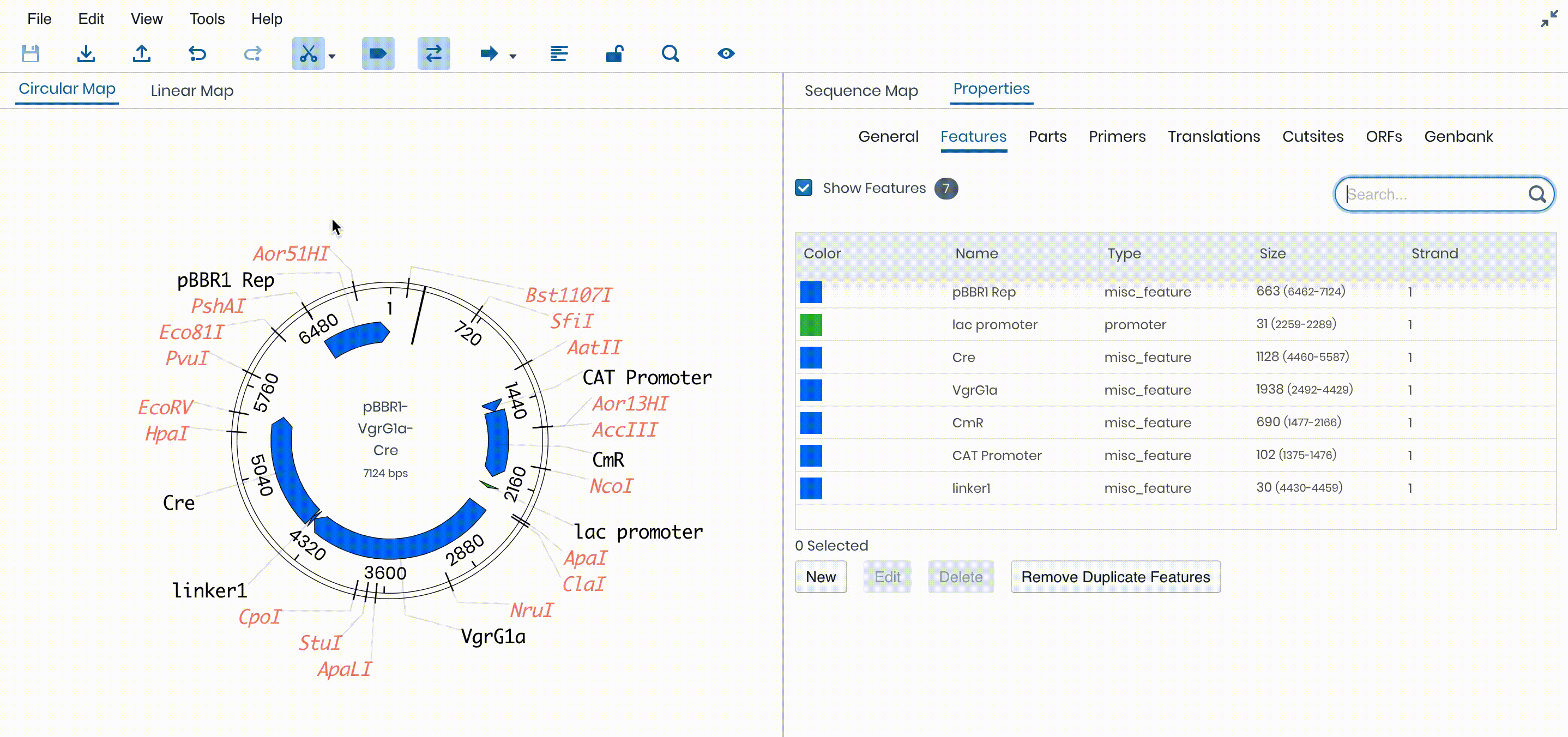Viewport: 1568px width, 737px height.
Task: Open the Cutsites properties tab
Action: point(1312,136)
